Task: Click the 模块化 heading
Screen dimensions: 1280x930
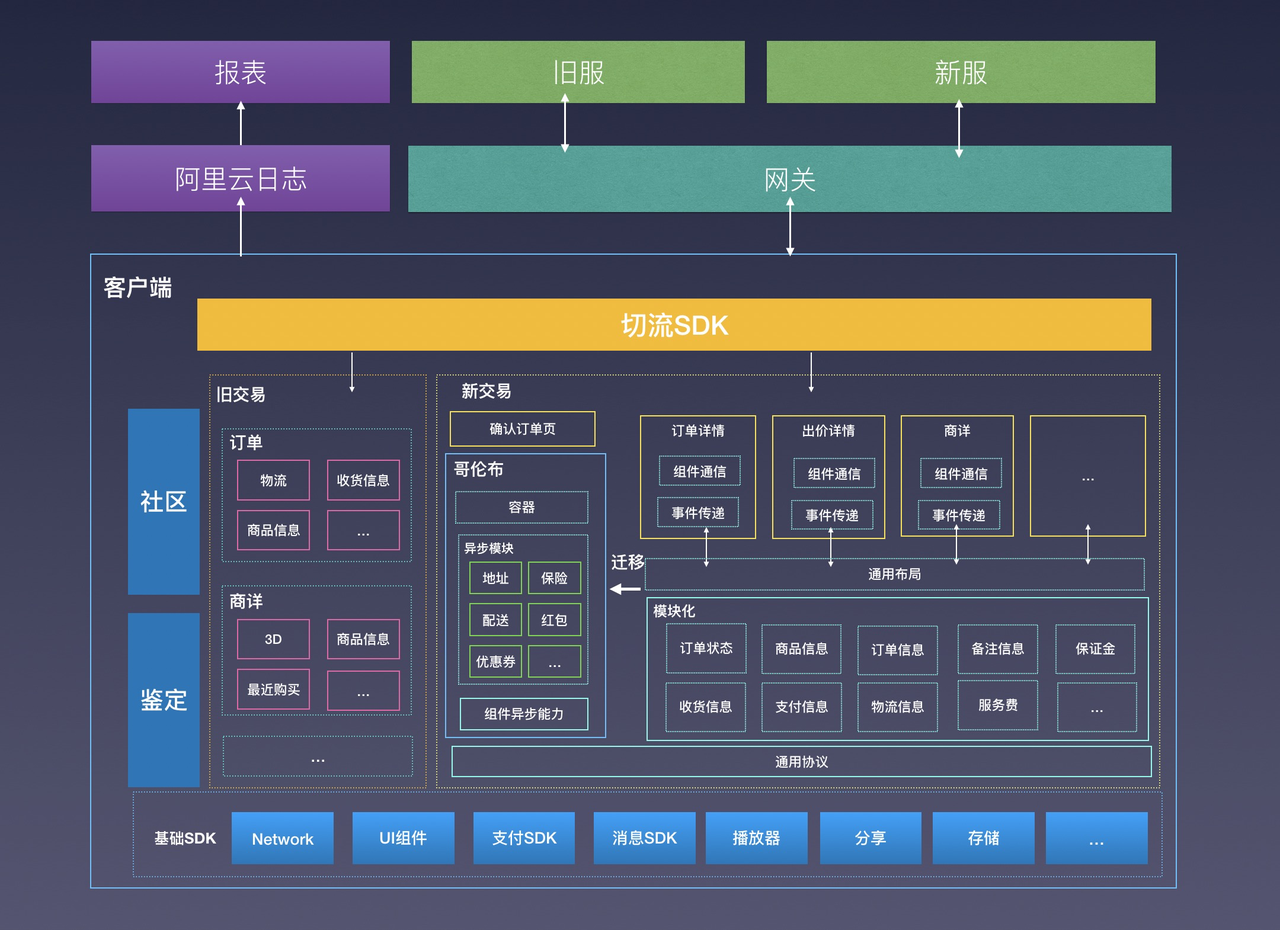Action: [674, 610]
